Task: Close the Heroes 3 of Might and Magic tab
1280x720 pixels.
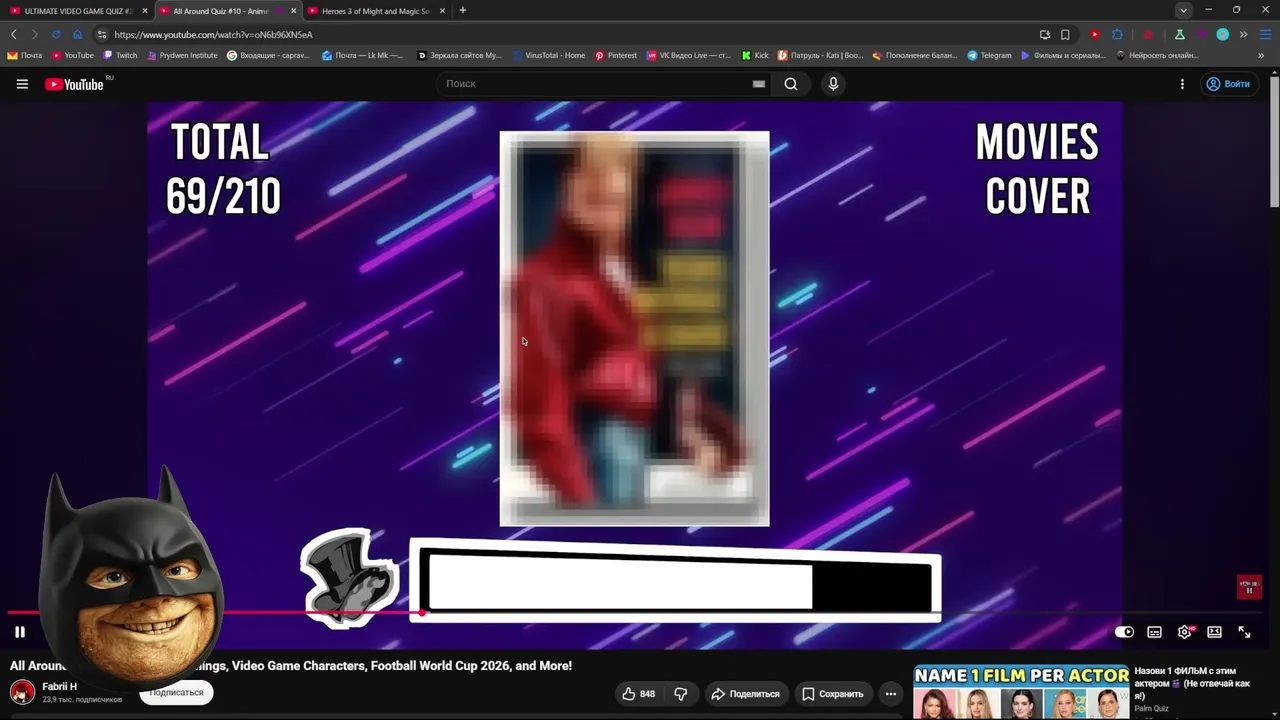Action: click(442, 11)
